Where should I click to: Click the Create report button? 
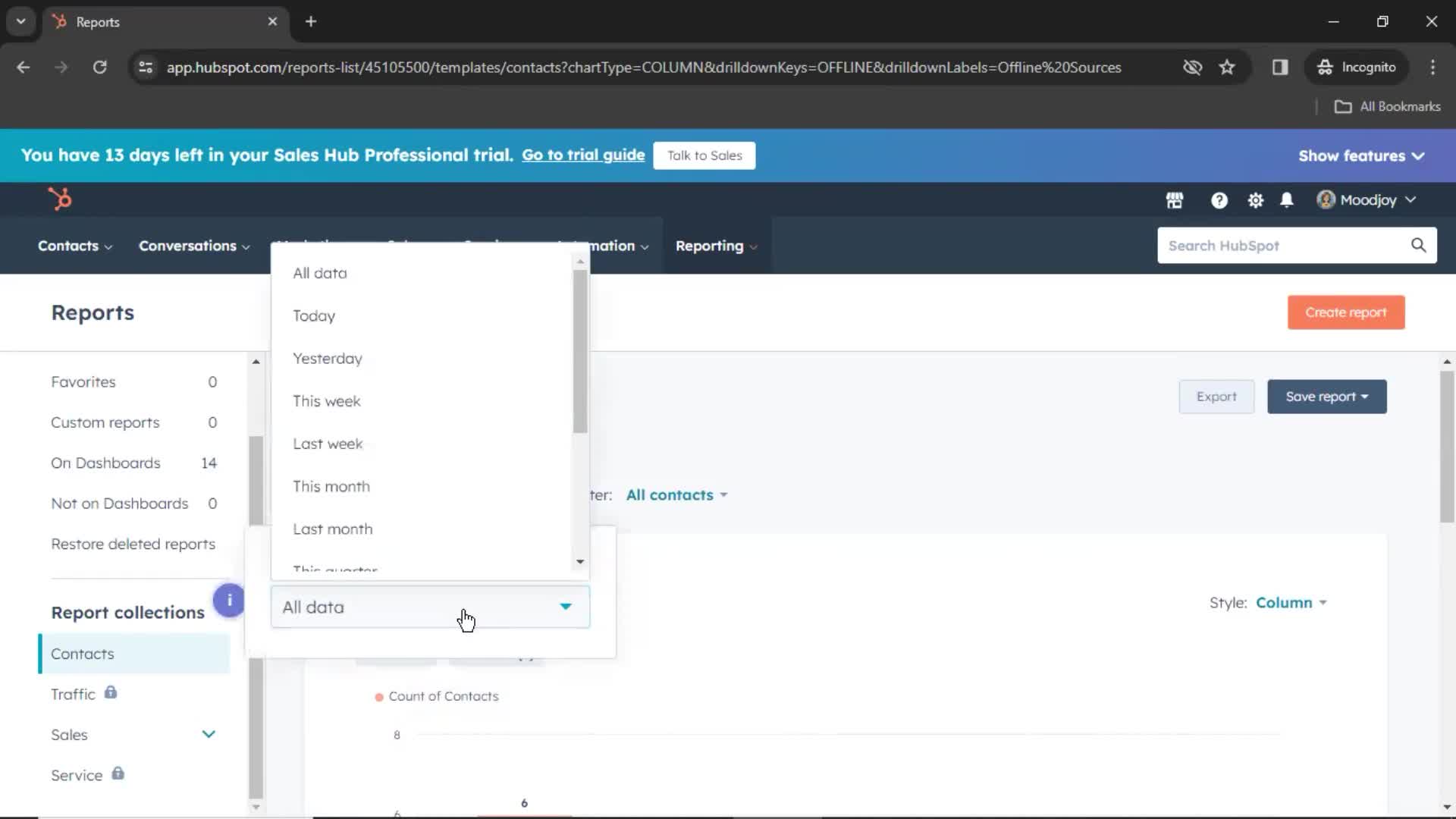click(1346, 312)
